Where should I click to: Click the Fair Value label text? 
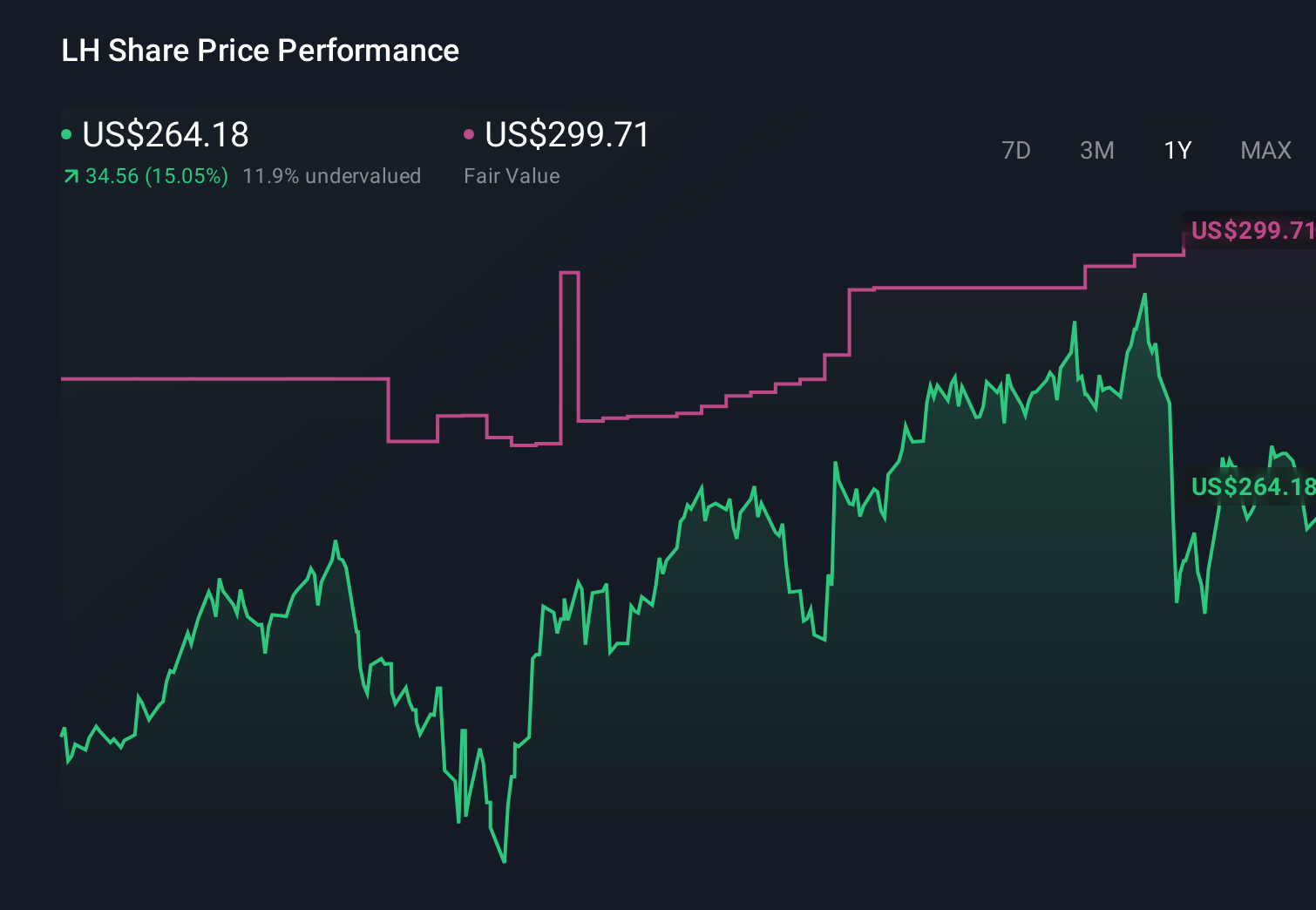512,176
